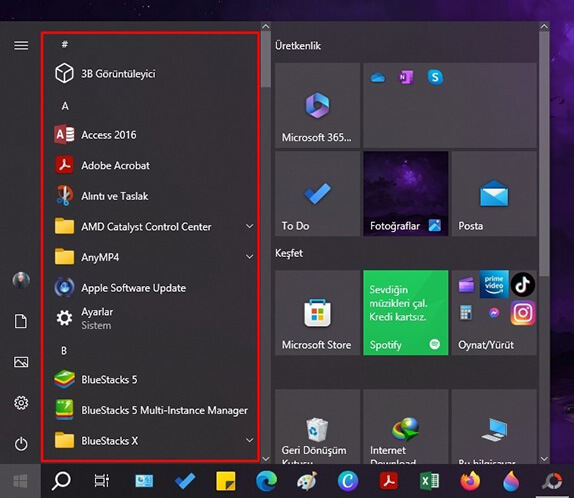574x498 pixels.
Task: Launch Access 2016
Action: [150, 135]
